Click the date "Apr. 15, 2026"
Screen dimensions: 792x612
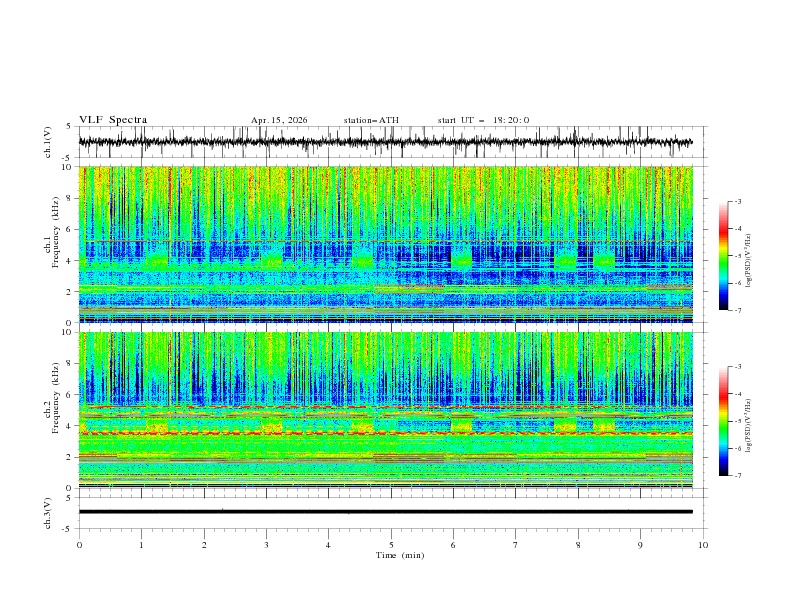[x=279, y=120]
